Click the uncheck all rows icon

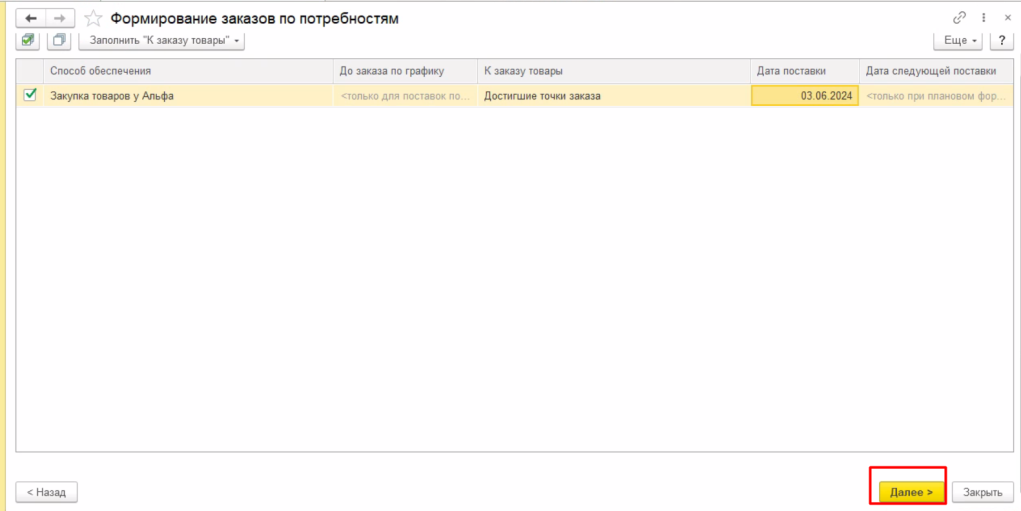point(59,40)
